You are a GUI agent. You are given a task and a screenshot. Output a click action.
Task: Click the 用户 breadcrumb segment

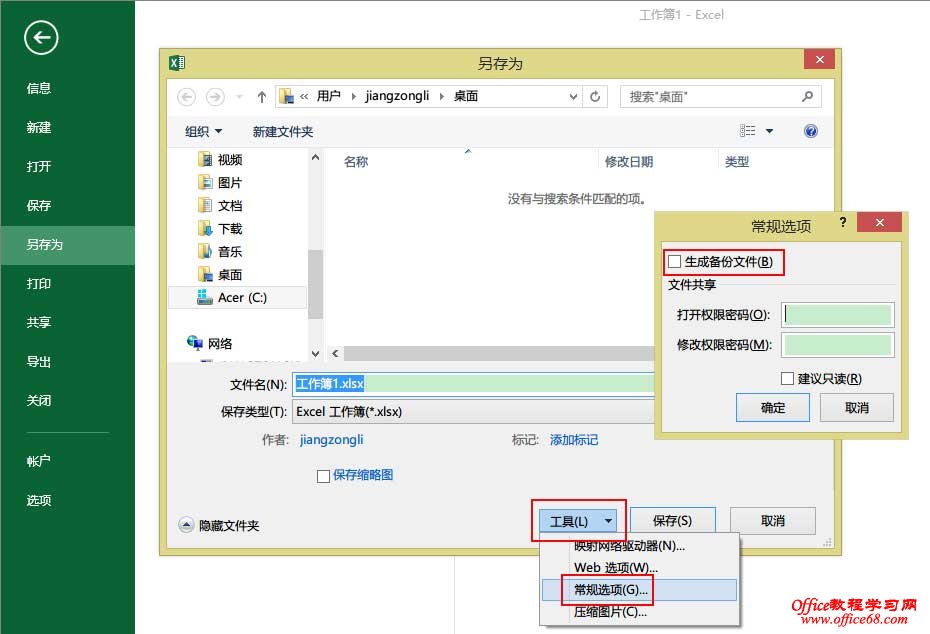click(329, 96)
